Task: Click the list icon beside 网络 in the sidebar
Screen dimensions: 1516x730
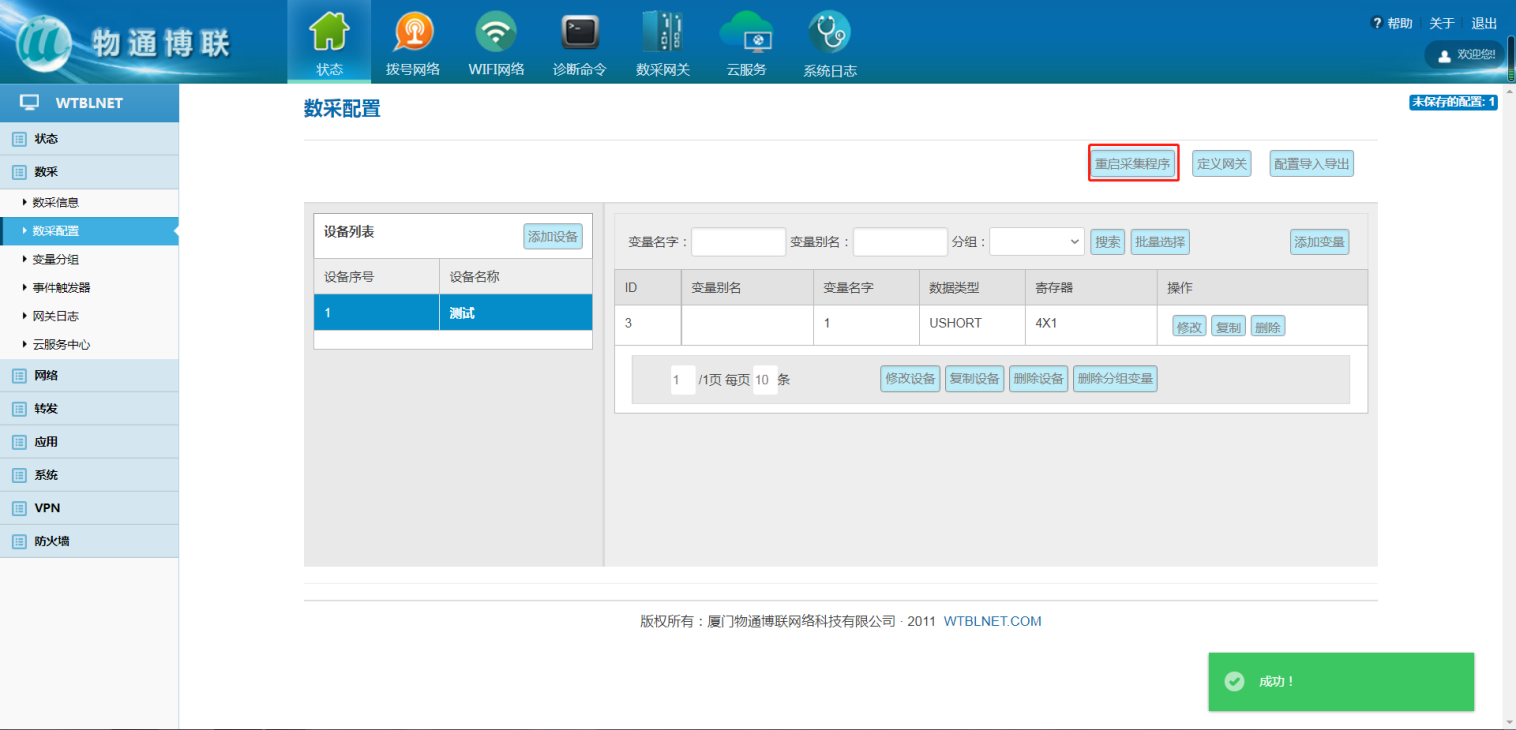Action: [19, 376]
